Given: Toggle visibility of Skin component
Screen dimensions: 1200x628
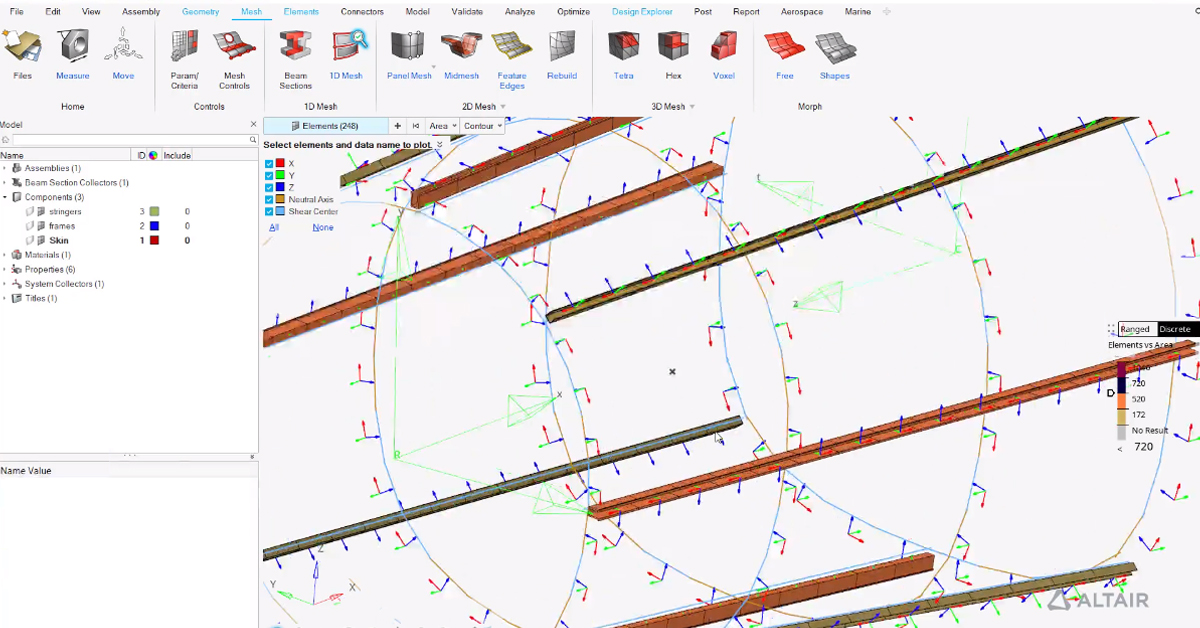Looking at the screenshot, I should (30, 240).
